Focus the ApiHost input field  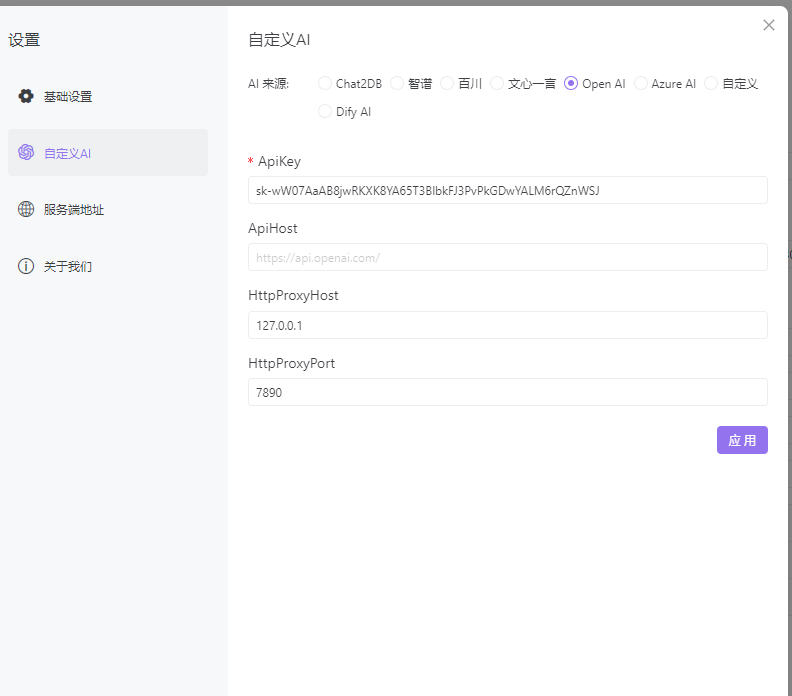pos(508,258)
